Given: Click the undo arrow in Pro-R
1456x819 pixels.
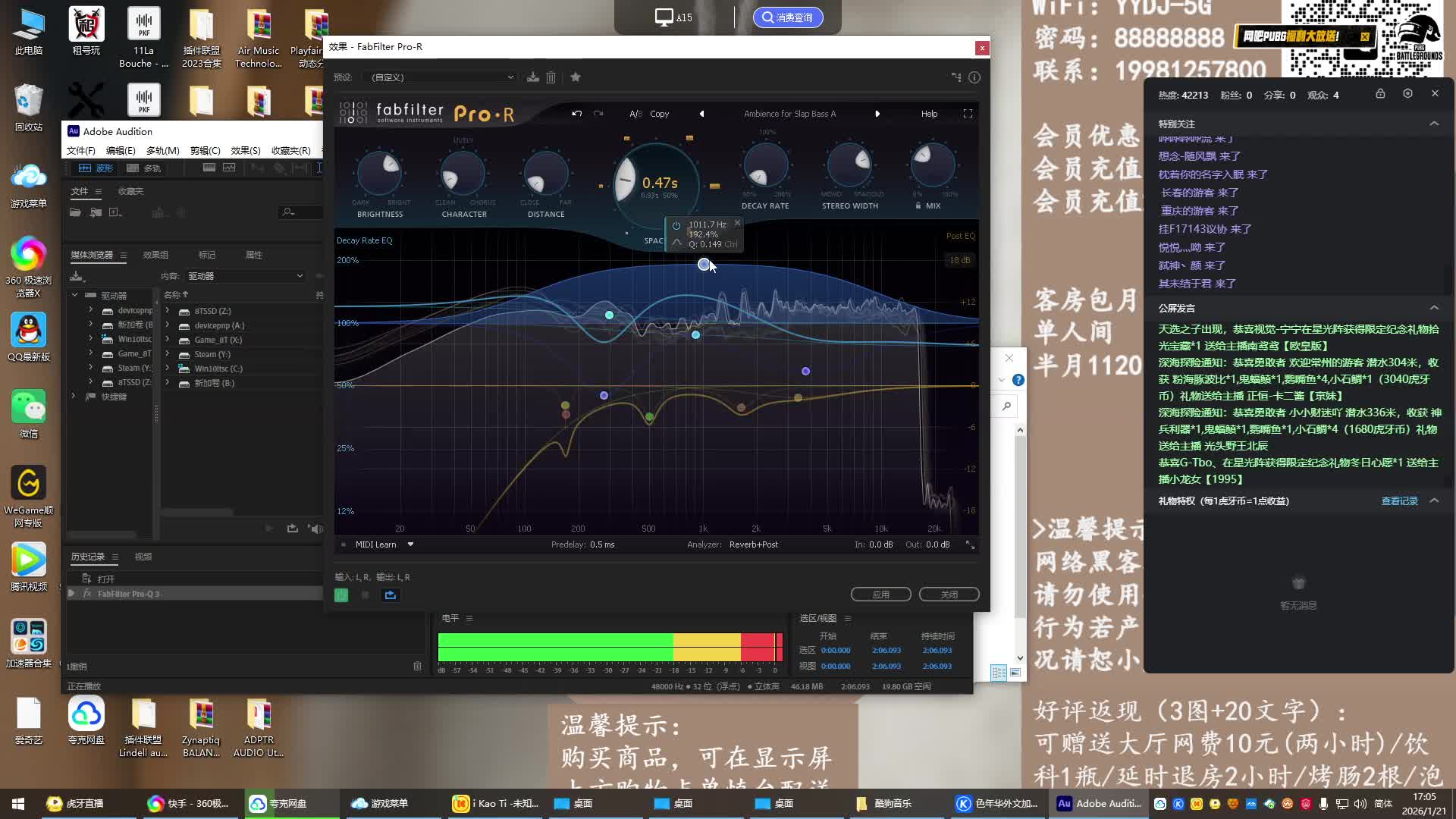Looking at the screenshot, I should pyautogui.click(x=577, y=114).
